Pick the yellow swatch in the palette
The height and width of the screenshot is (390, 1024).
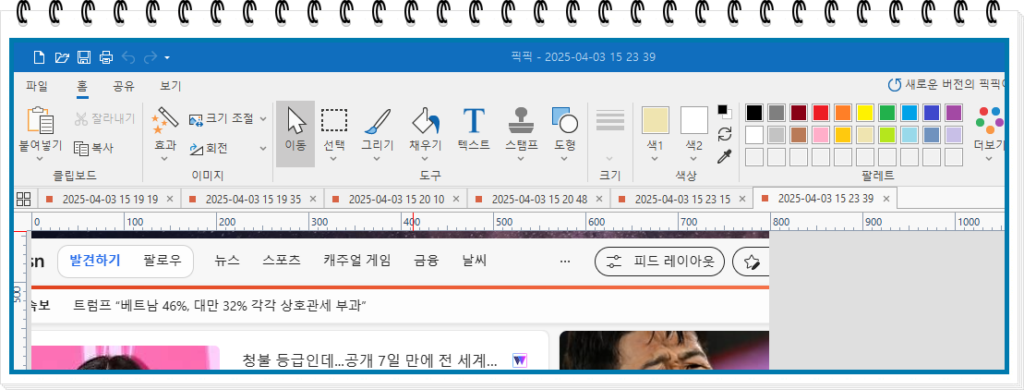point(865,112)
